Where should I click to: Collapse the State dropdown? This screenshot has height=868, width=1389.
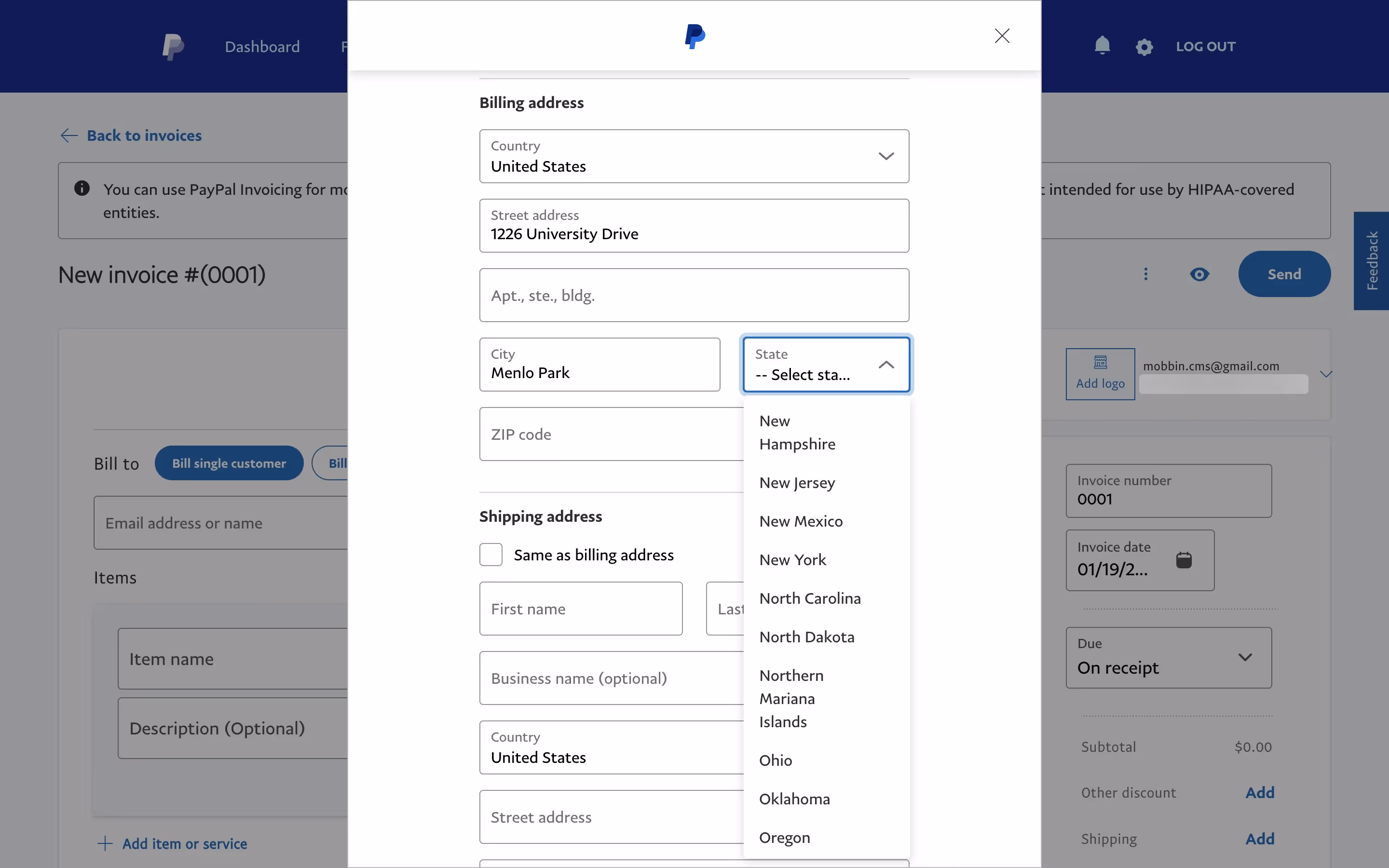(x=885, y=365)
